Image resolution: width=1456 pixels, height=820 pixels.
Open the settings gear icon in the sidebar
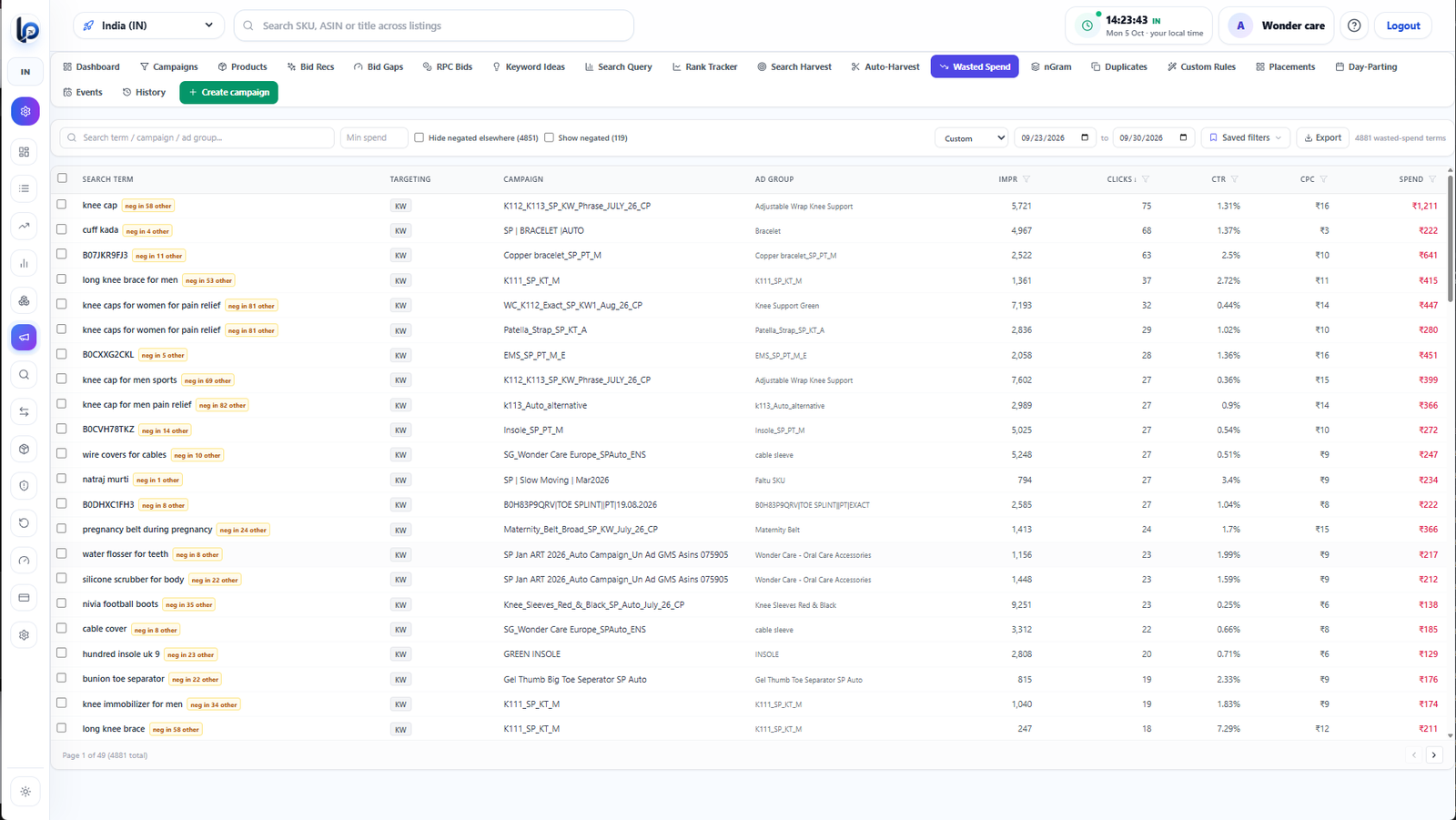(25, 634)
